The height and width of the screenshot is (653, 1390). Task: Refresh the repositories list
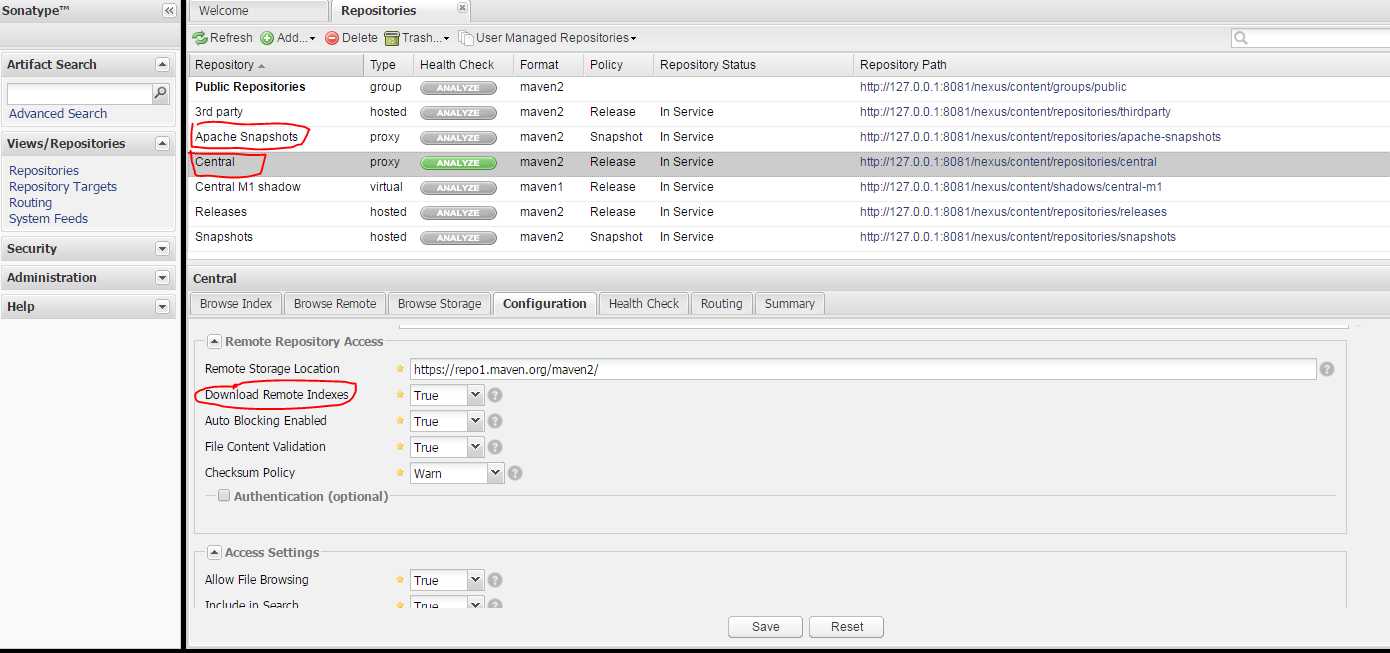[x=222, y=38]
